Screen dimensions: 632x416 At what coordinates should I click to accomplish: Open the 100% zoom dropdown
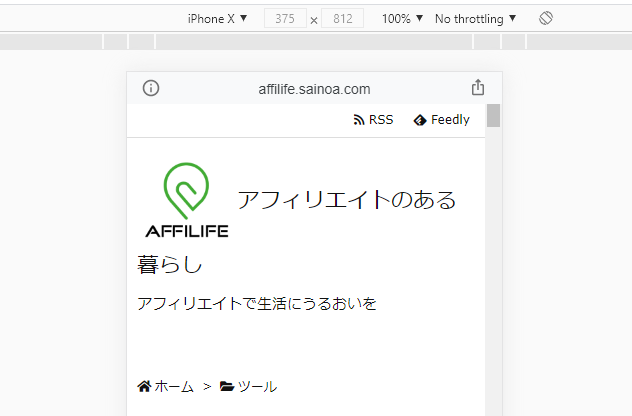402,19
